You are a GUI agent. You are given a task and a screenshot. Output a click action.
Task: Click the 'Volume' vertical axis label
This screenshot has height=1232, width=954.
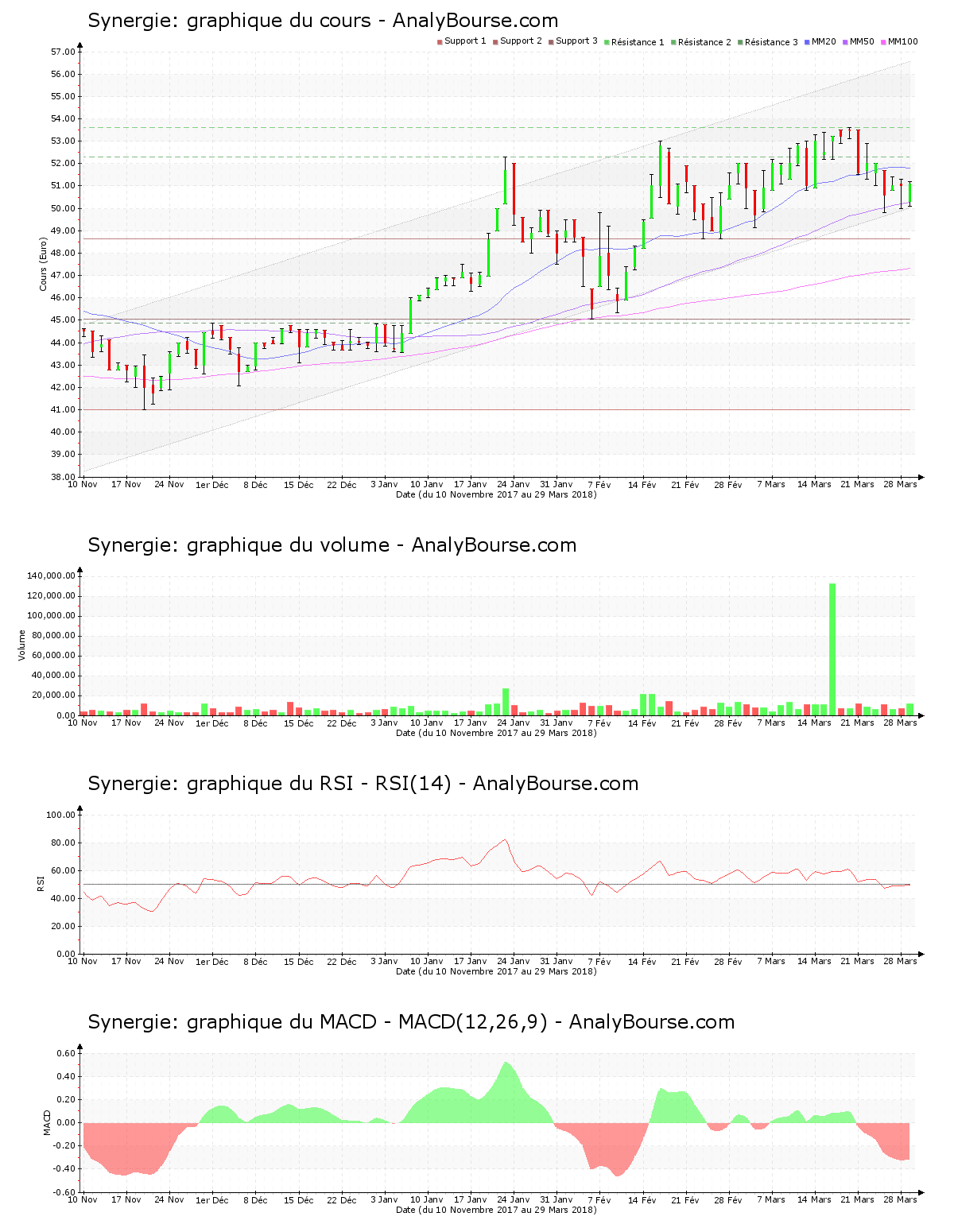pos(22,645)
